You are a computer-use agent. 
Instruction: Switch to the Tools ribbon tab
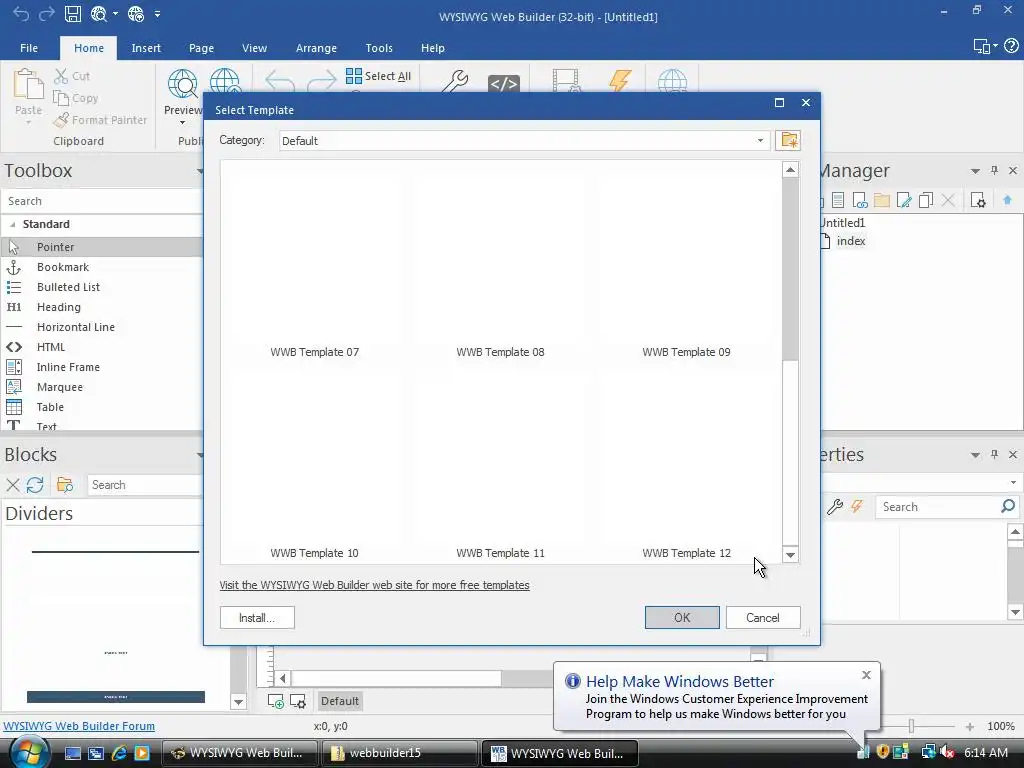(379, 48)
